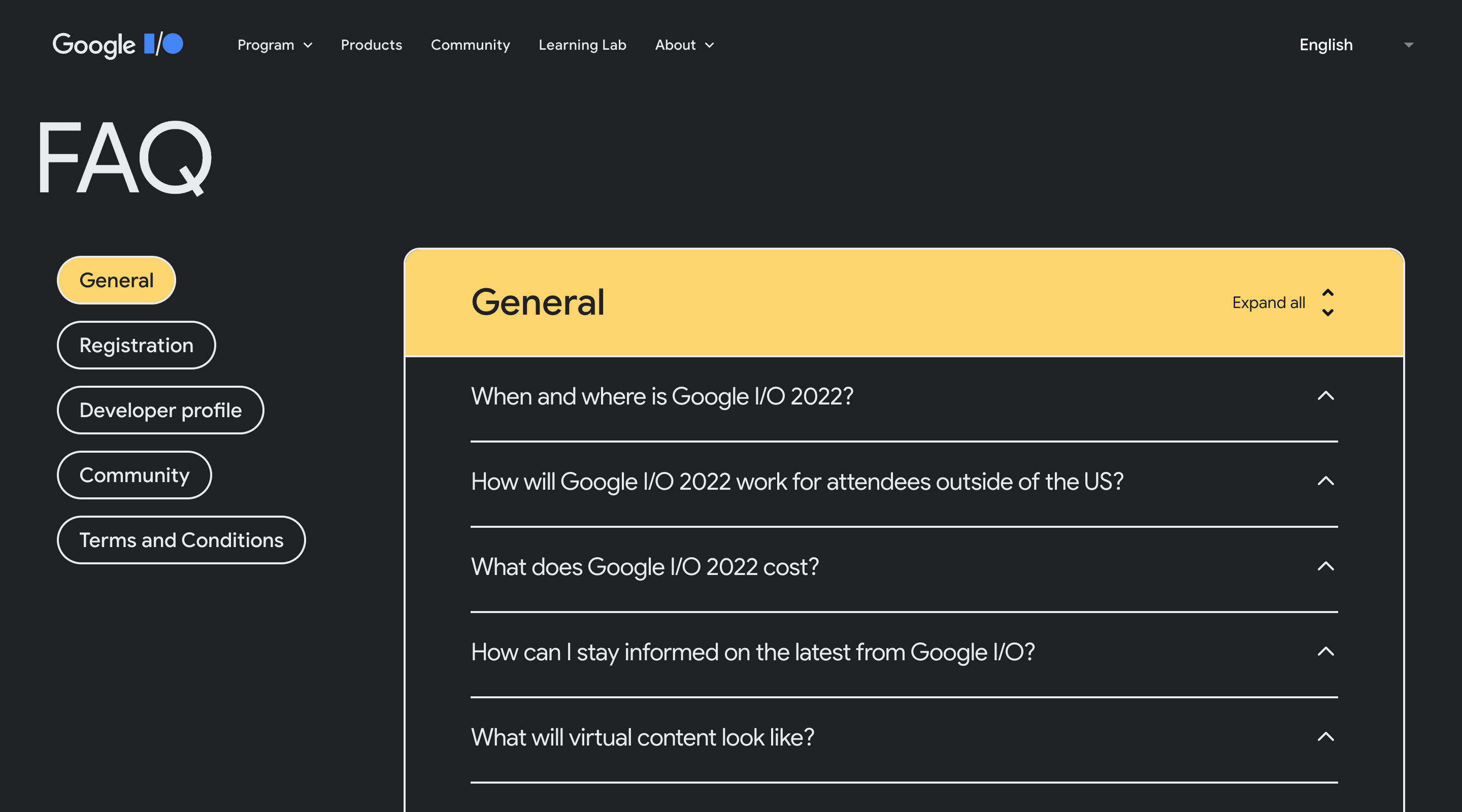
Task: Open the Community FAQ section in sidebar
Action: [x=135, y=475]
